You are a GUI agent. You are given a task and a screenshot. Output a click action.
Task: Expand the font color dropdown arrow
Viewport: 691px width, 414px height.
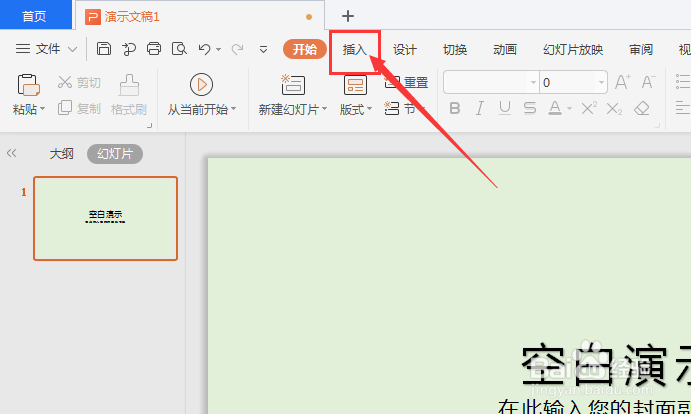(569, 108)
